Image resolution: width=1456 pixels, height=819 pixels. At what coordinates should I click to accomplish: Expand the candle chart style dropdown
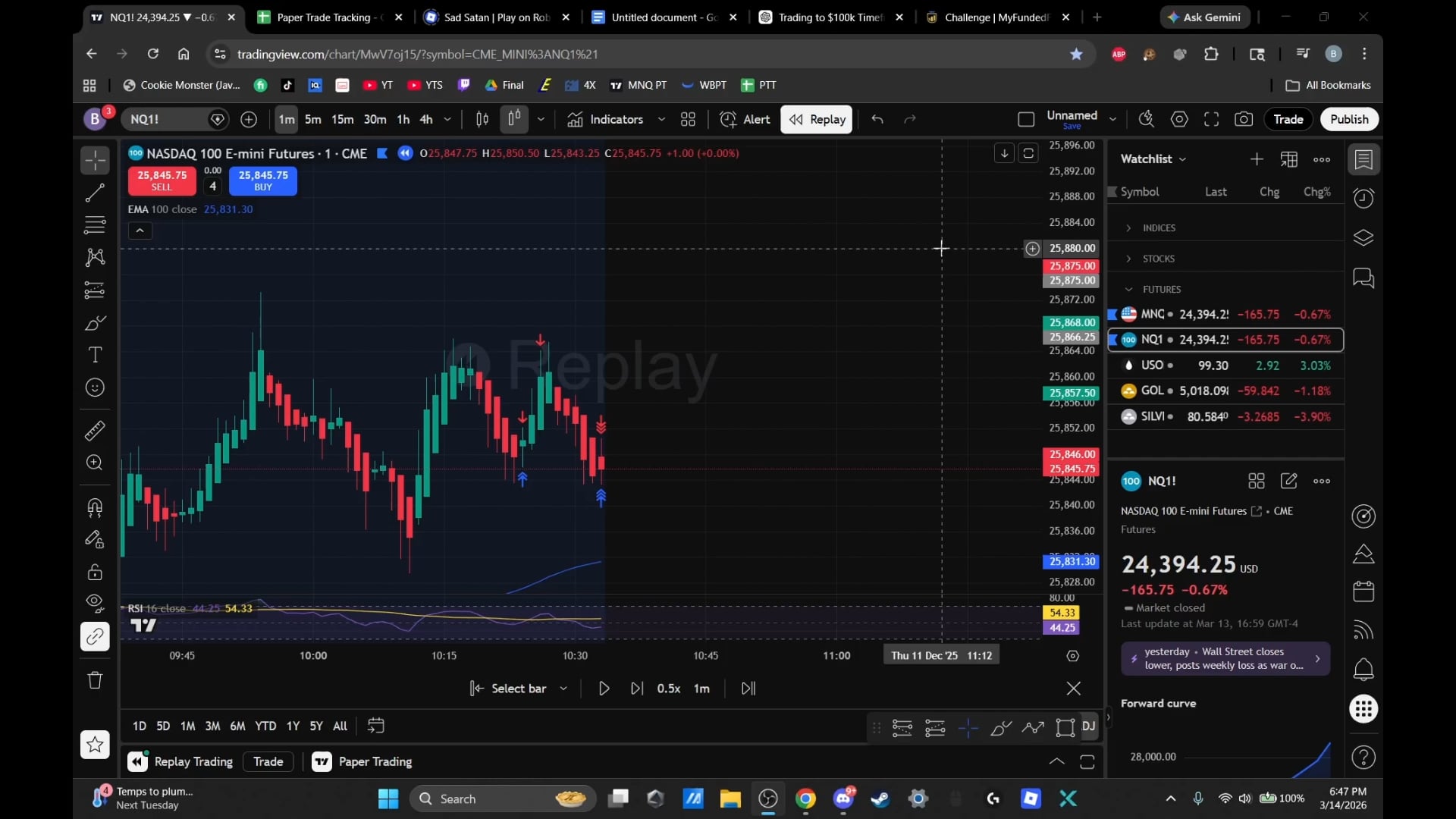(541, 119)
